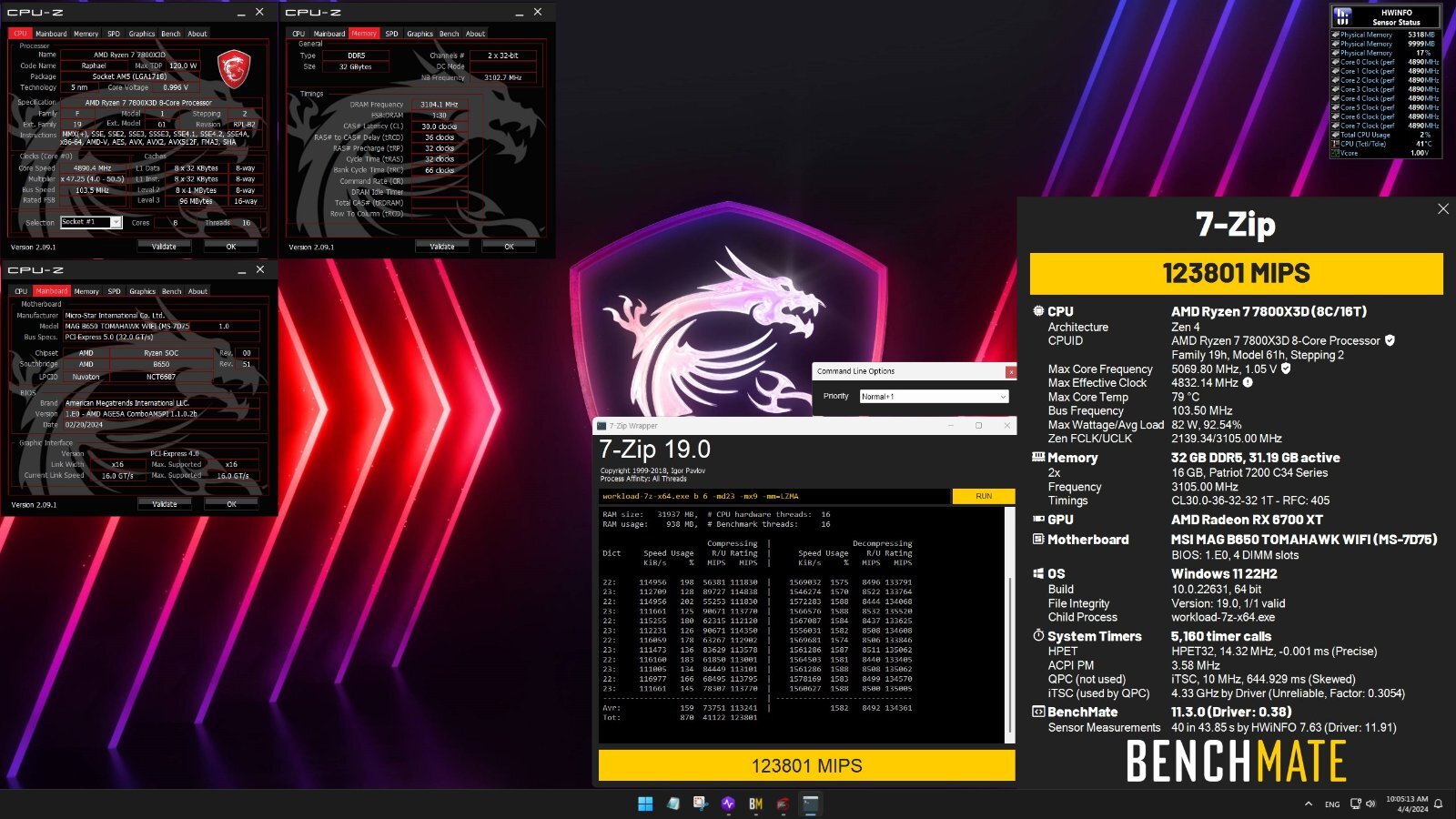Open the purple pulse monitor taskbar icon
Screen dimensions: 1456x819
point(728,804)
